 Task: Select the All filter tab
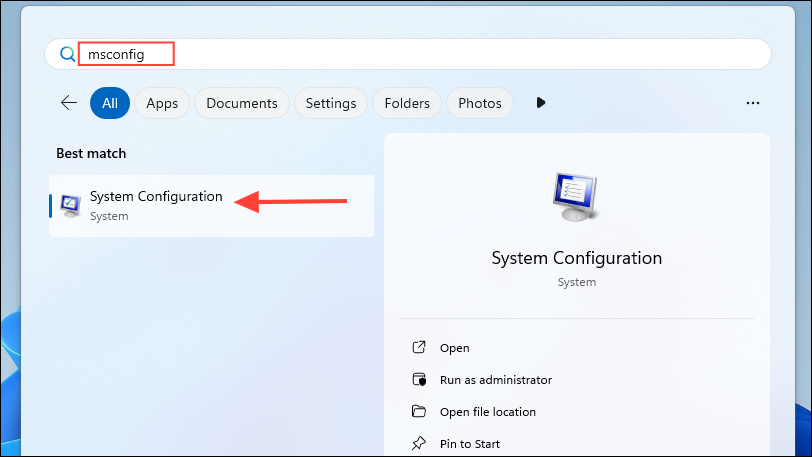pos(110,103)
